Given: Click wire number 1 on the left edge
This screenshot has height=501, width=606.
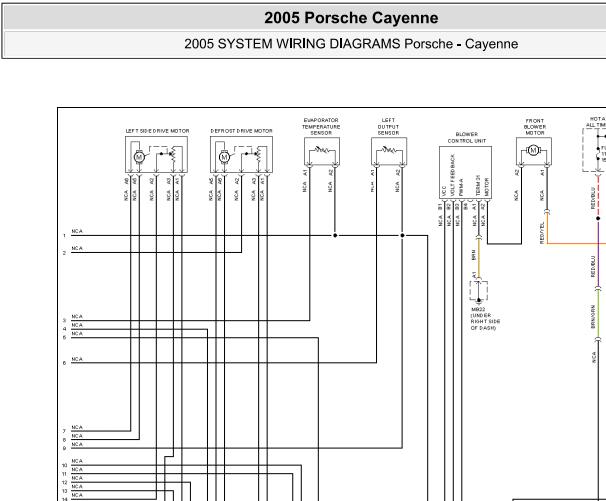Looking at the screenshot, I should tap(64, 235).
